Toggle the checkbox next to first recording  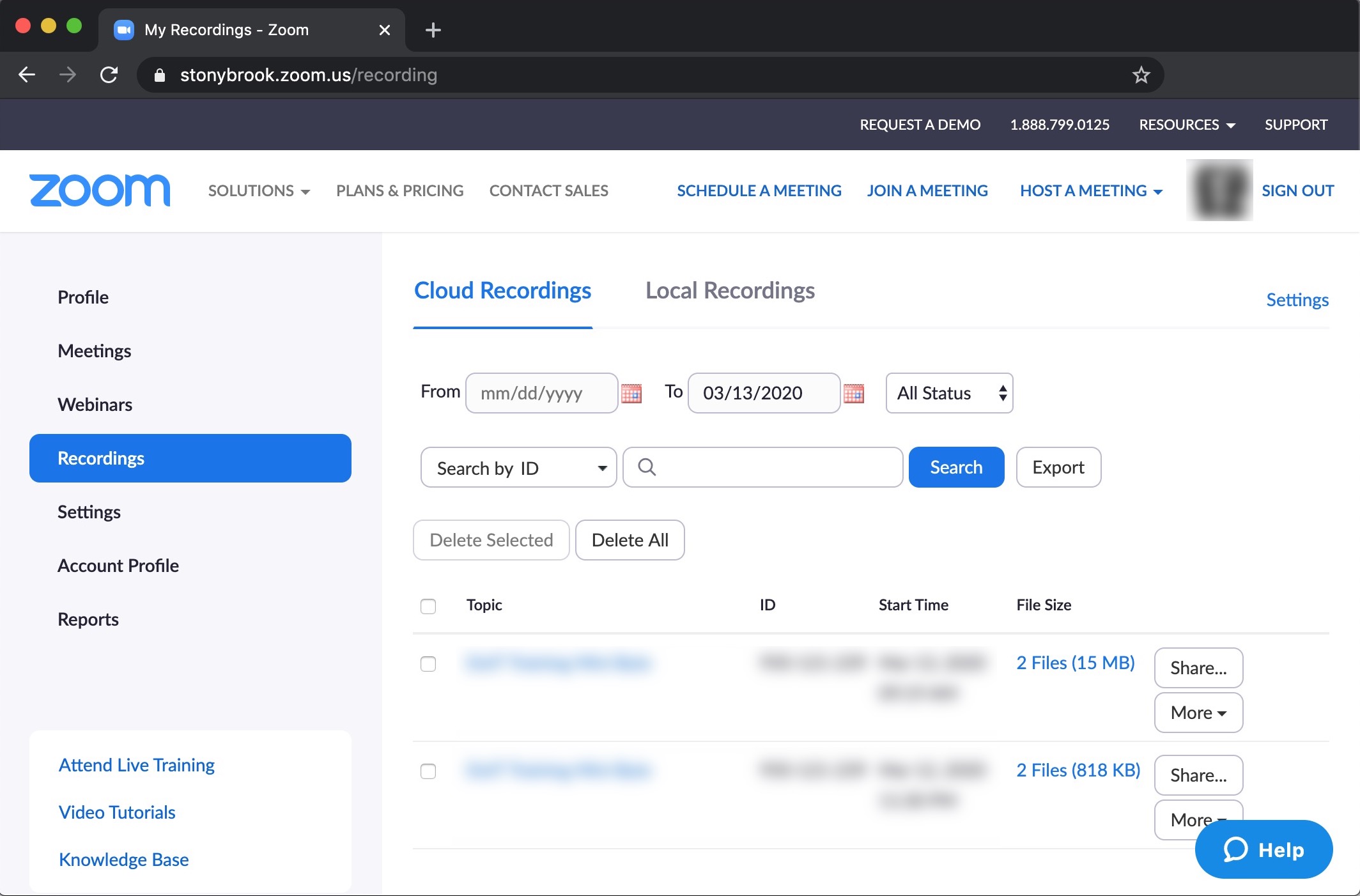(428, 664)
